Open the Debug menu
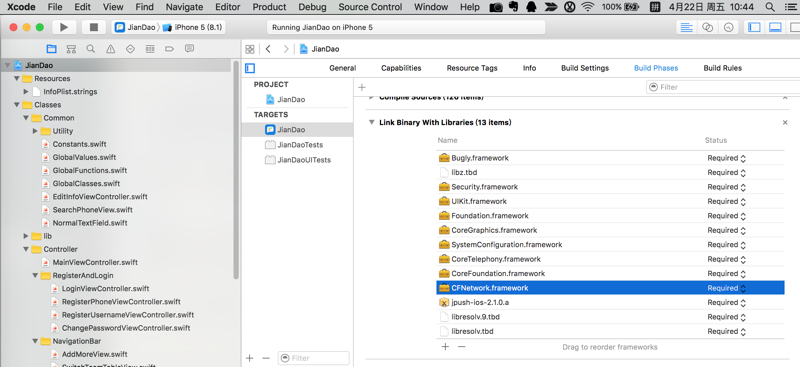Viewport: 800px width, 367px height. coord(312,7)
